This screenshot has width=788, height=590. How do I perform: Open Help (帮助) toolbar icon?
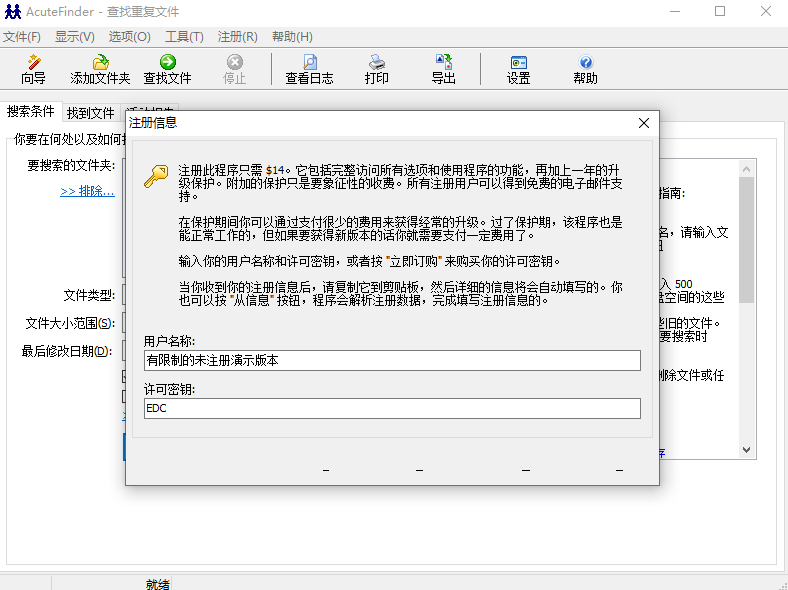[x=585, y=62]
